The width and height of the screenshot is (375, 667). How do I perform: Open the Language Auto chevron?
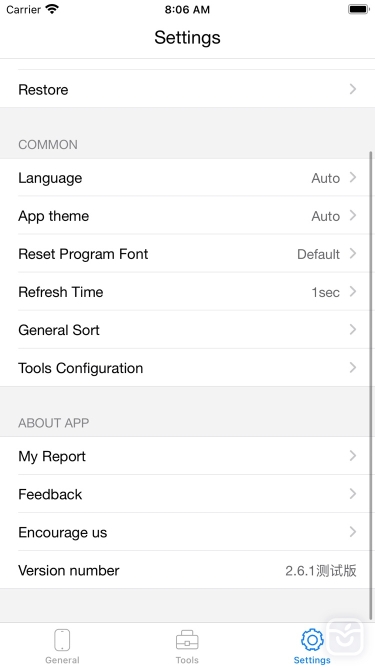coord(353,177)
